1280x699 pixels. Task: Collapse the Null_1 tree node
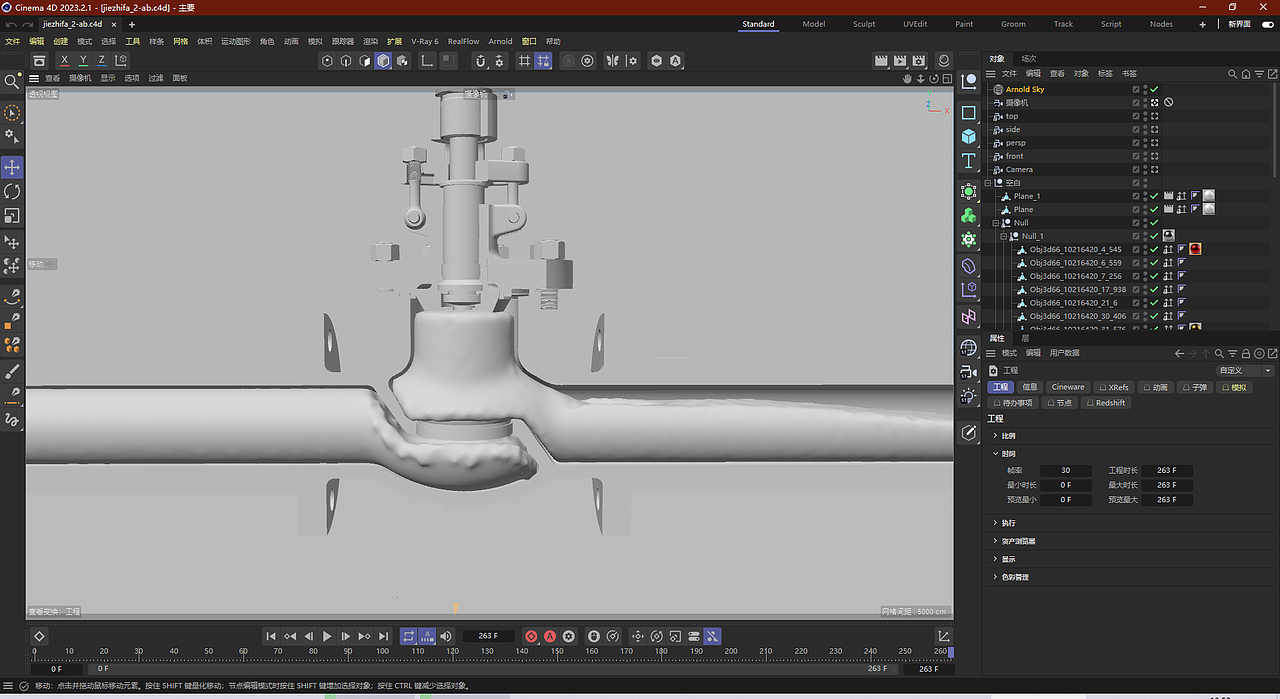pyautogui.click(x=1004, y=236)
